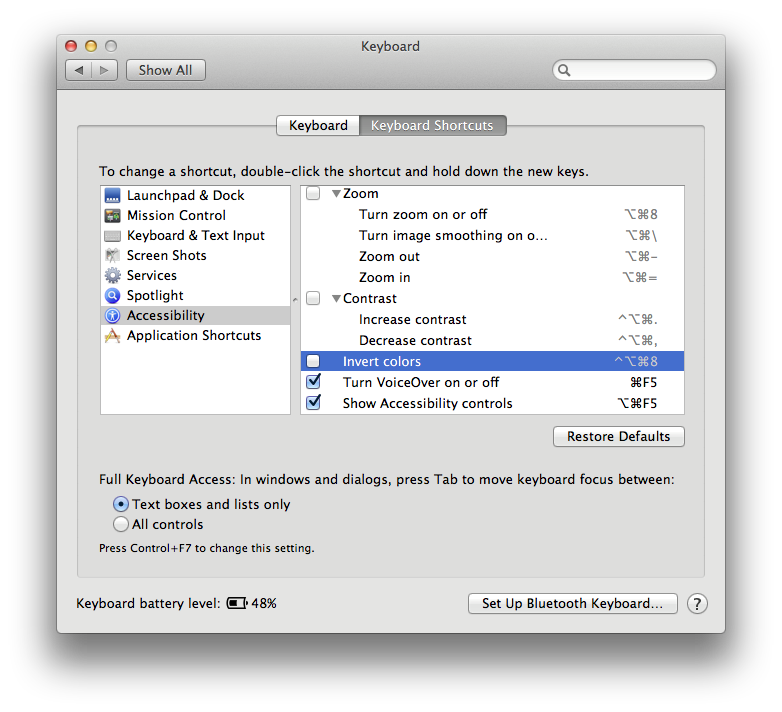Select the Zoom in shortcut row
Screen dimensions: 782x712
(492, 277)
